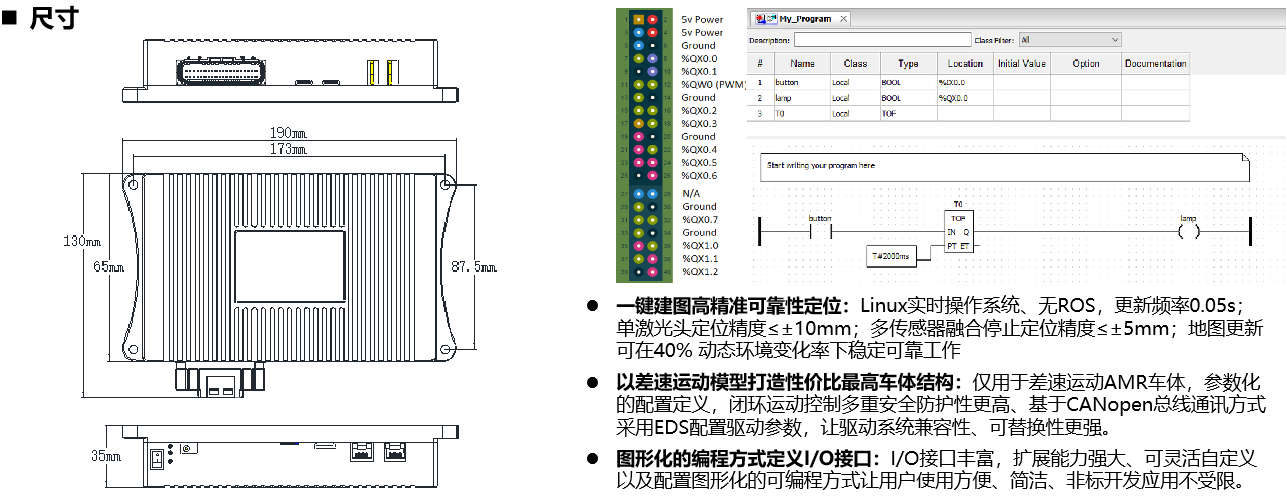Click the %QW0 (PWM) pin label
Image resolution: width=1287 pixels, height=502 pixels.
pyautogui.click(x=716, y=85)
